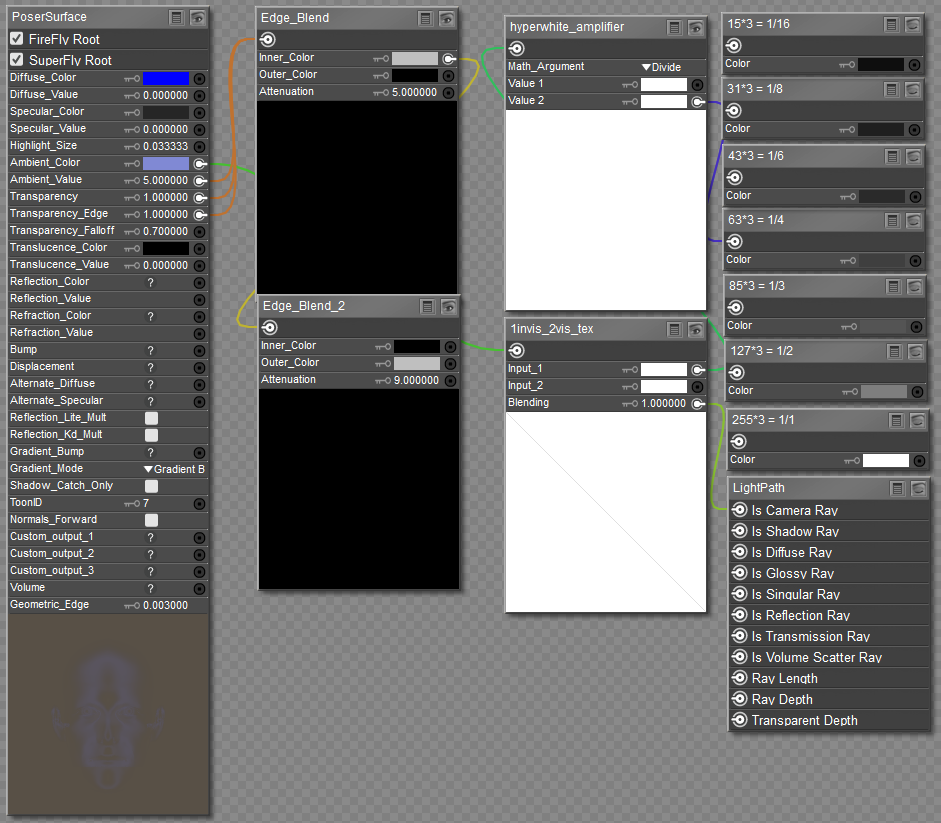This screenshot has height=823, width=941.
Task: Enable the Shadow_Catch_Only checkbox
Action: 152,486
